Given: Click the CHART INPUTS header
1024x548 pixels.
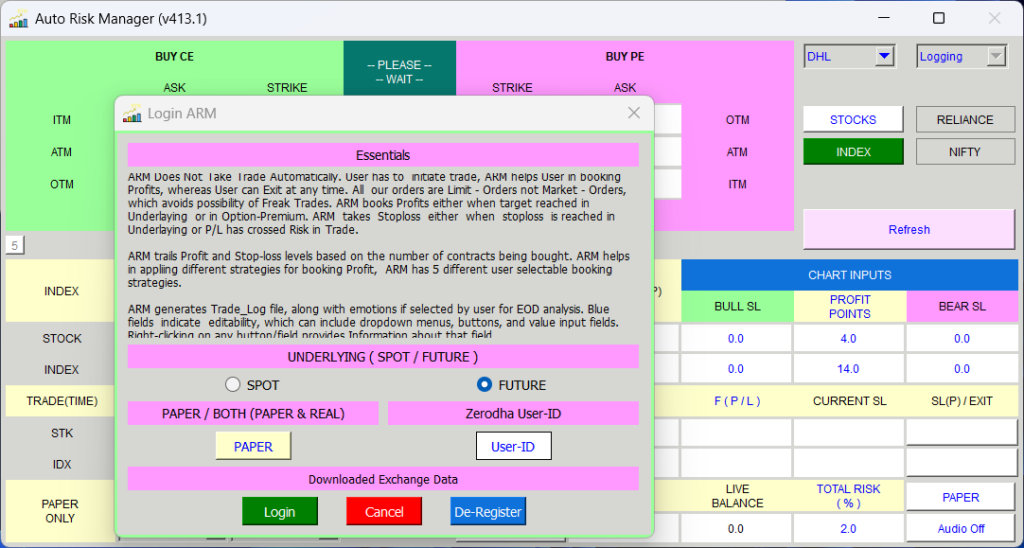Looking at the screenshot, I should pos(849,275).
